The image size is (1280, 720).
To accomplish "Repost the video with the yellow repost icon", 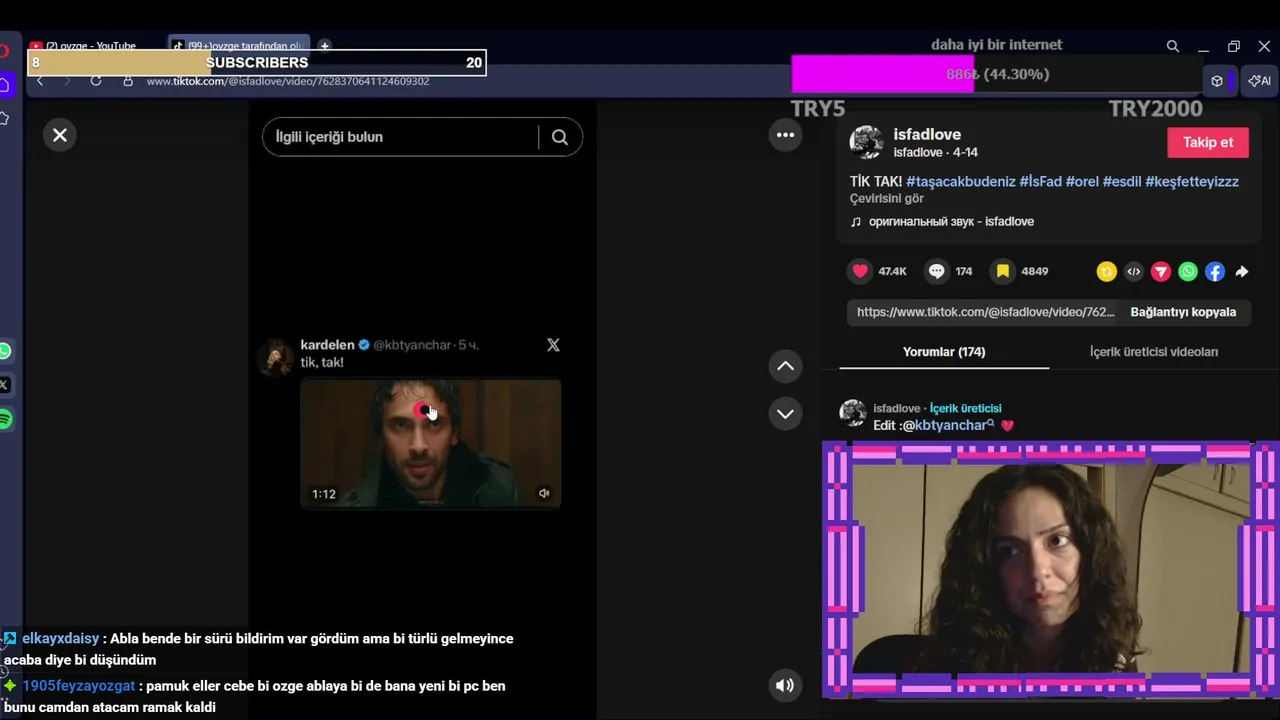I will pyautogui.click(x=1106, y=271).
